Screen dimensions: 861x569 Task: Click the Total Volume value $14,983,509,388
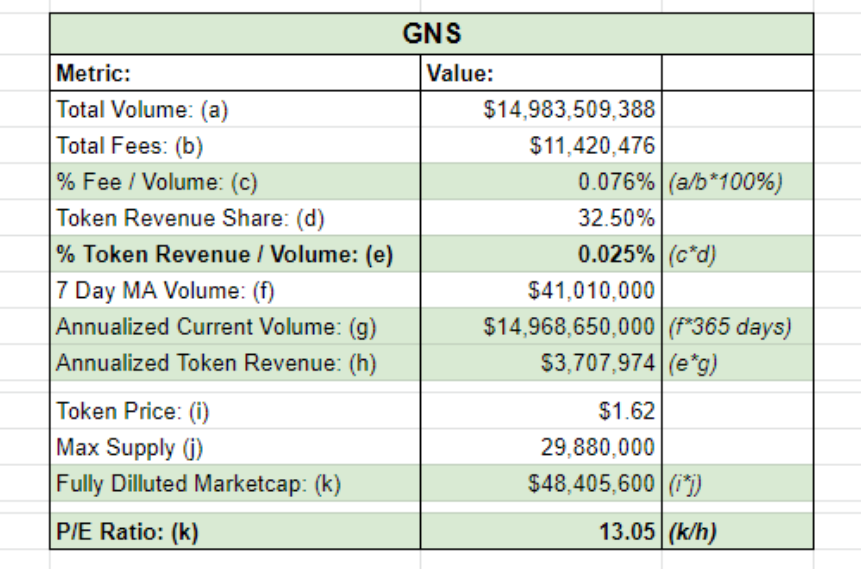(x=568, y=109)
